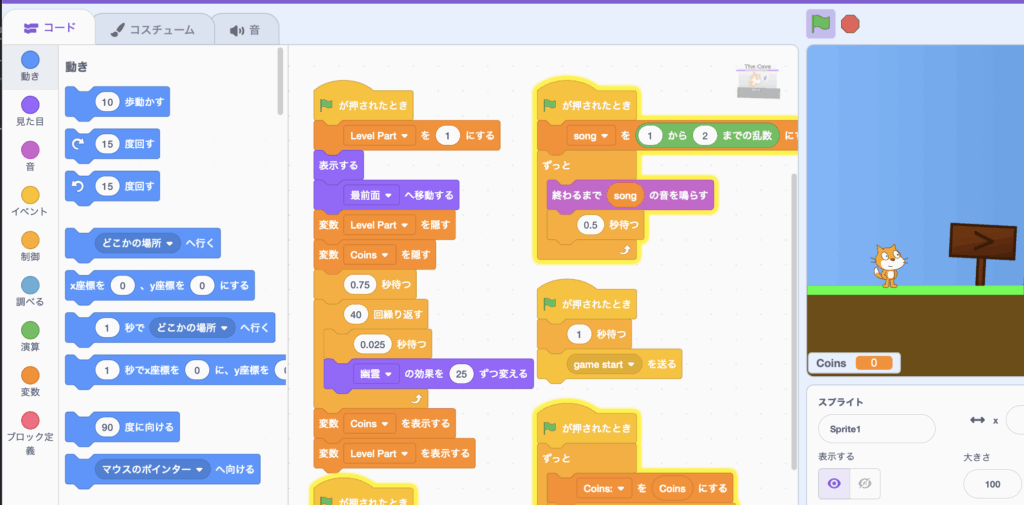Select the 動き motion category circle
This screenshot has width=1024, height=505.
tap(30, 60)
